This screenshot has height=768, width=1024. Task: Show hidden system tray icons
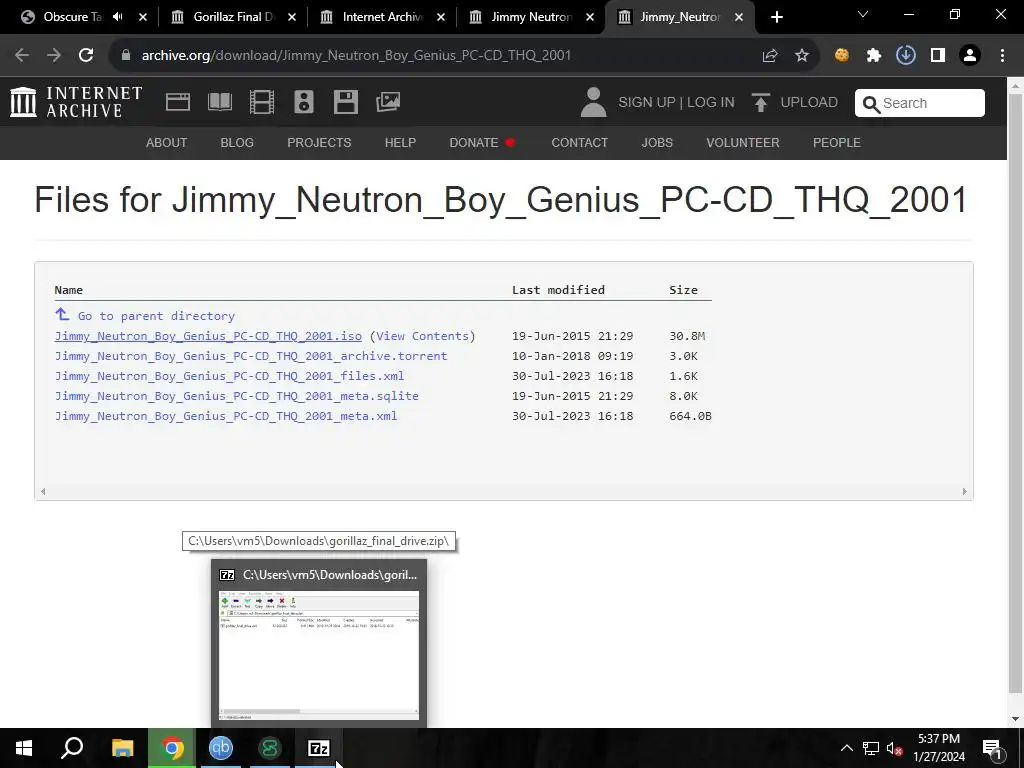pos(846,748)
